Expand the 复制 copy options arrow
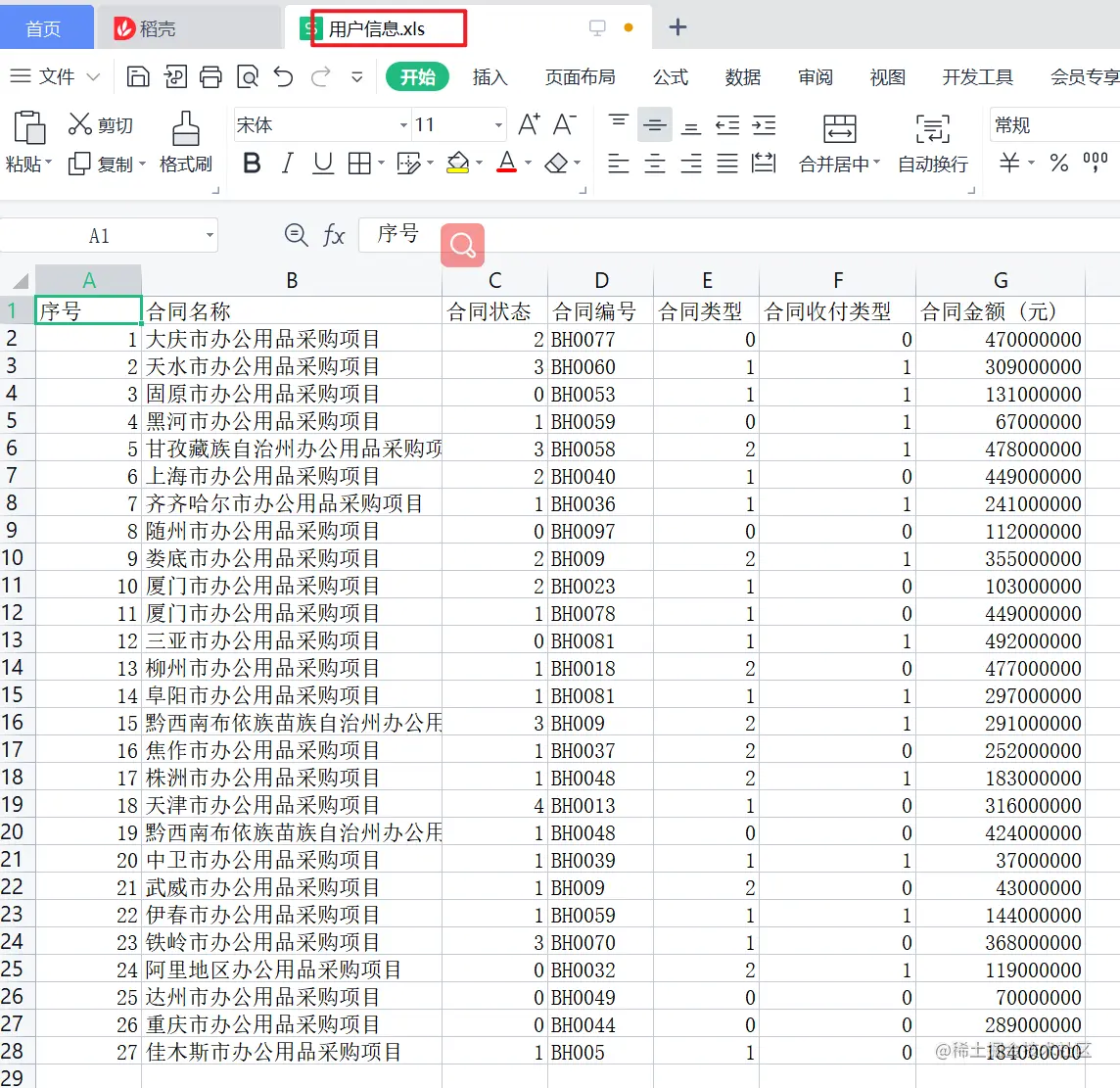The image size is (1120, 1088). (142, 164)
